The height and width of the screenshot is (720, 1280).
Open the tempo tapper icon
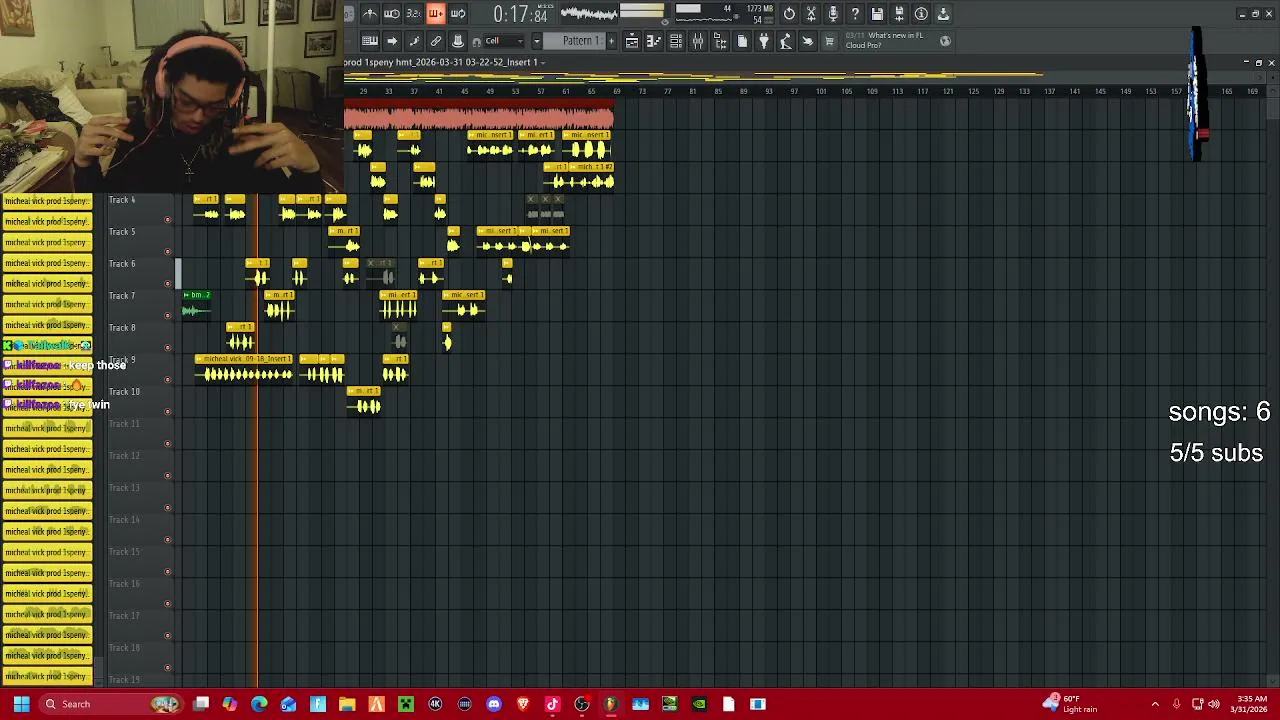pyautogui.click(x=786, y=41)
